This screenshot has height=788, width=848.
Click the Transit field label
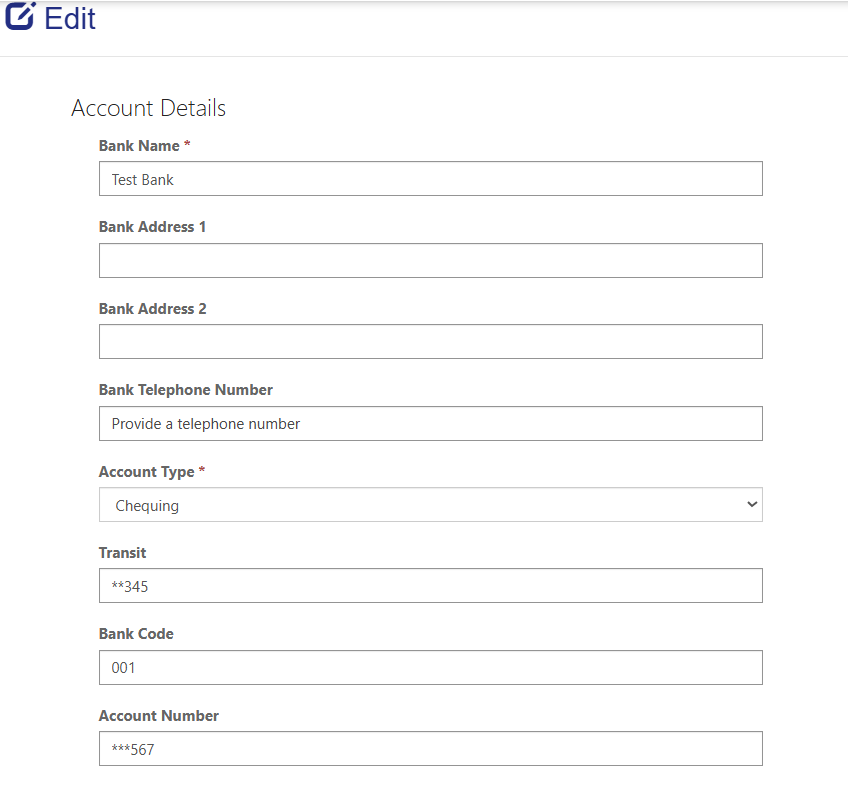tap(122, 553)
